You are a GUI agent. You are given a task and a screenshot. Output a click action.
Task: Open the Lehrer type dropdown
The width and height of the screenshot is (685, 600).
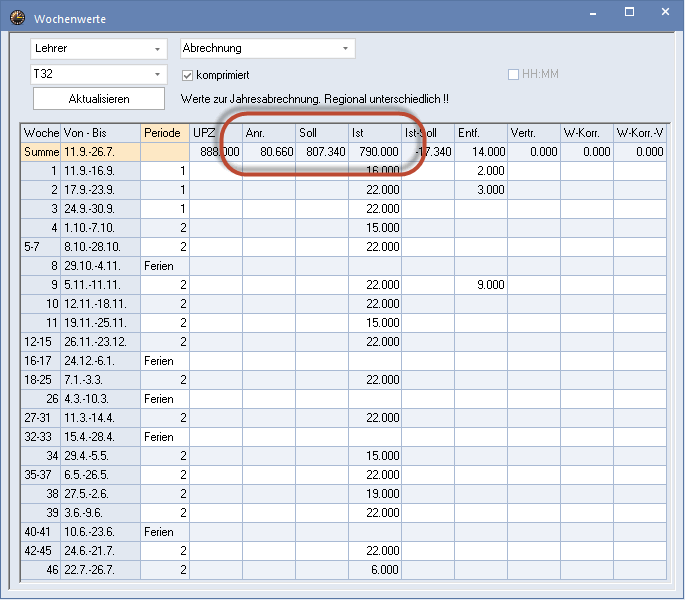point(99,49)
